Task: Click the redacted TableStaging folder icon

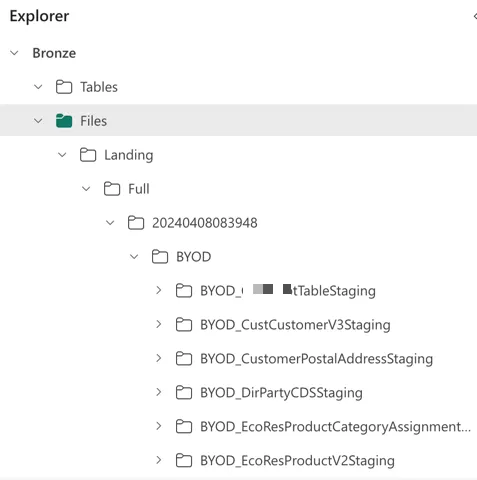Action: click(184, 290)
